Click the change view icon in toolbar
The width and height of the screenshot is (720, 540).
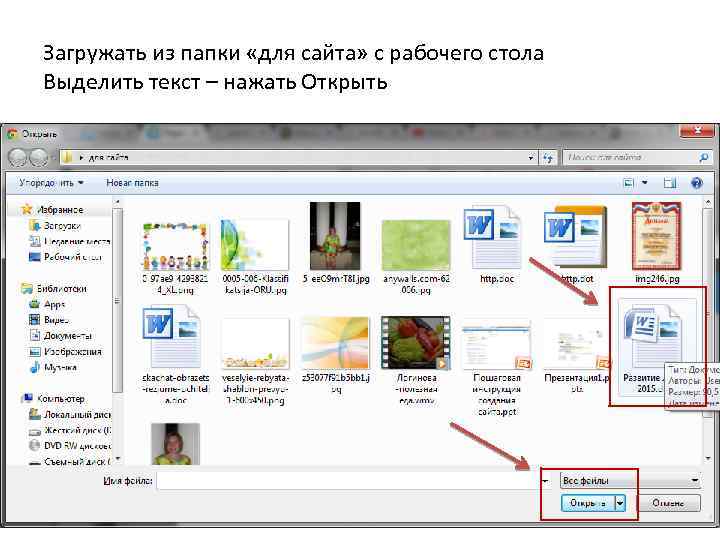pyautogui.click(x=629, y=183)
